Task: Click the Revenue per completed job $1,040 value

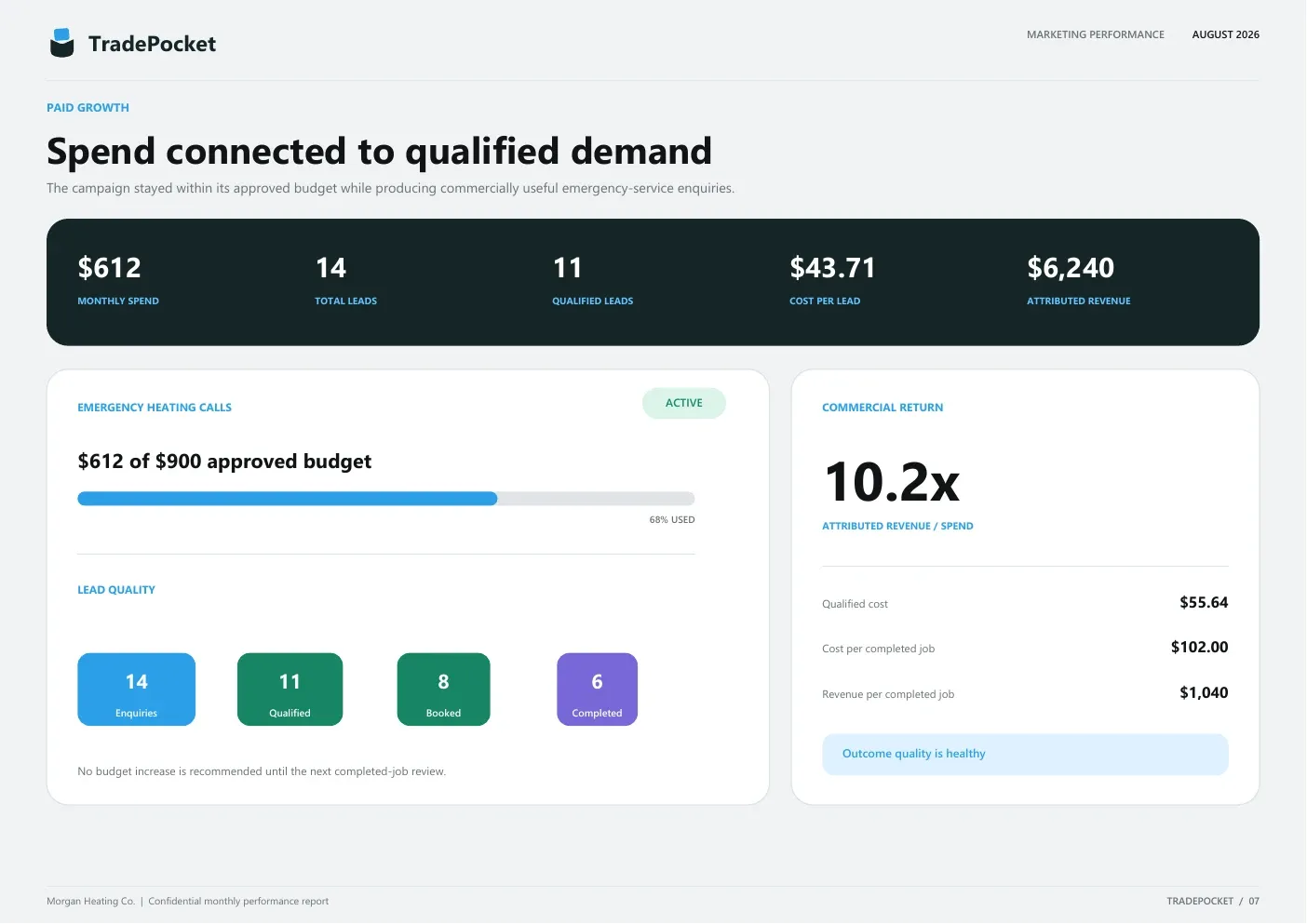Action: (x=1204, y=692)
